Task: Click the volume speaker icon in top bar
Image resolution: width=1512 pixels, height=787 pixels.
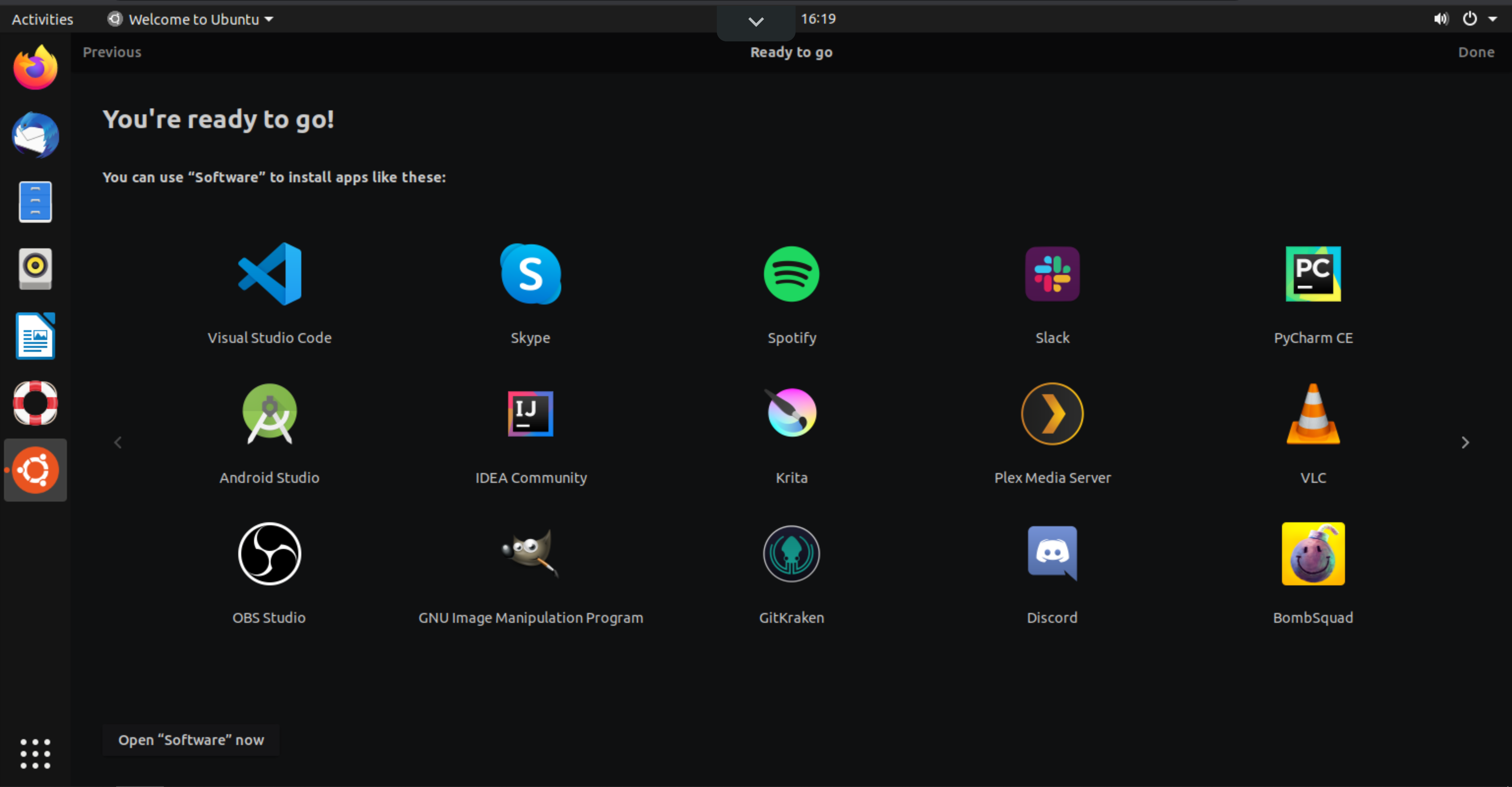Action: (1441, 19)
